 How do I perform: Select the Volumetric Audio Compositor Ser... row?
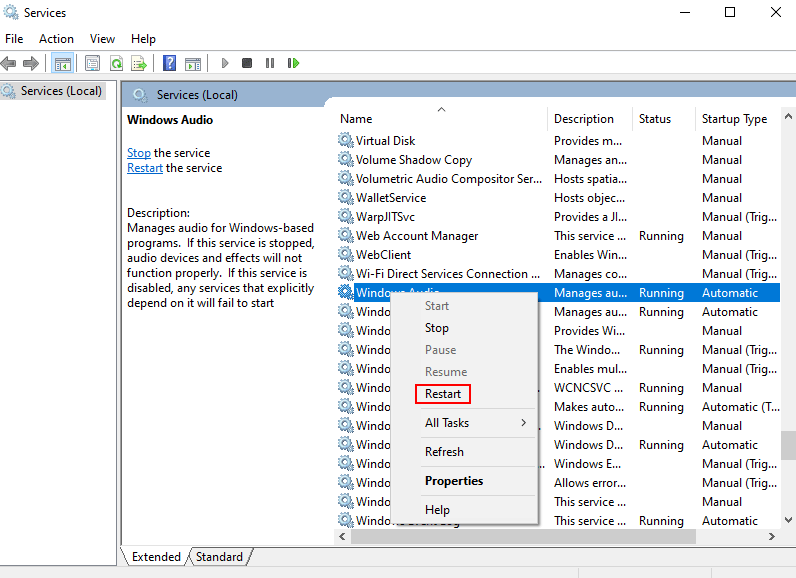tap(558, 179)
